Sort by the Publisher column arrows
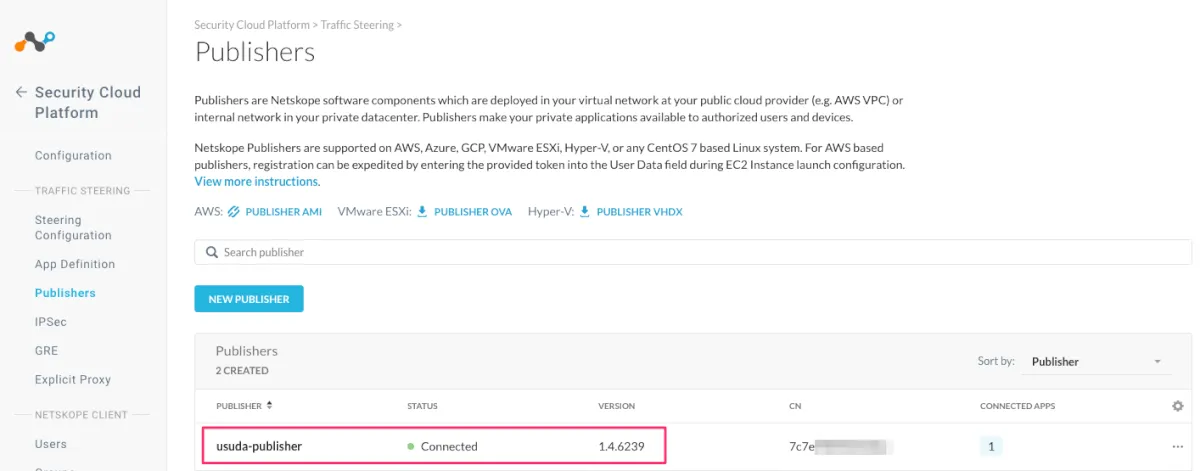This screenshot has width=1200, height=471. click(x=269, y=406)
